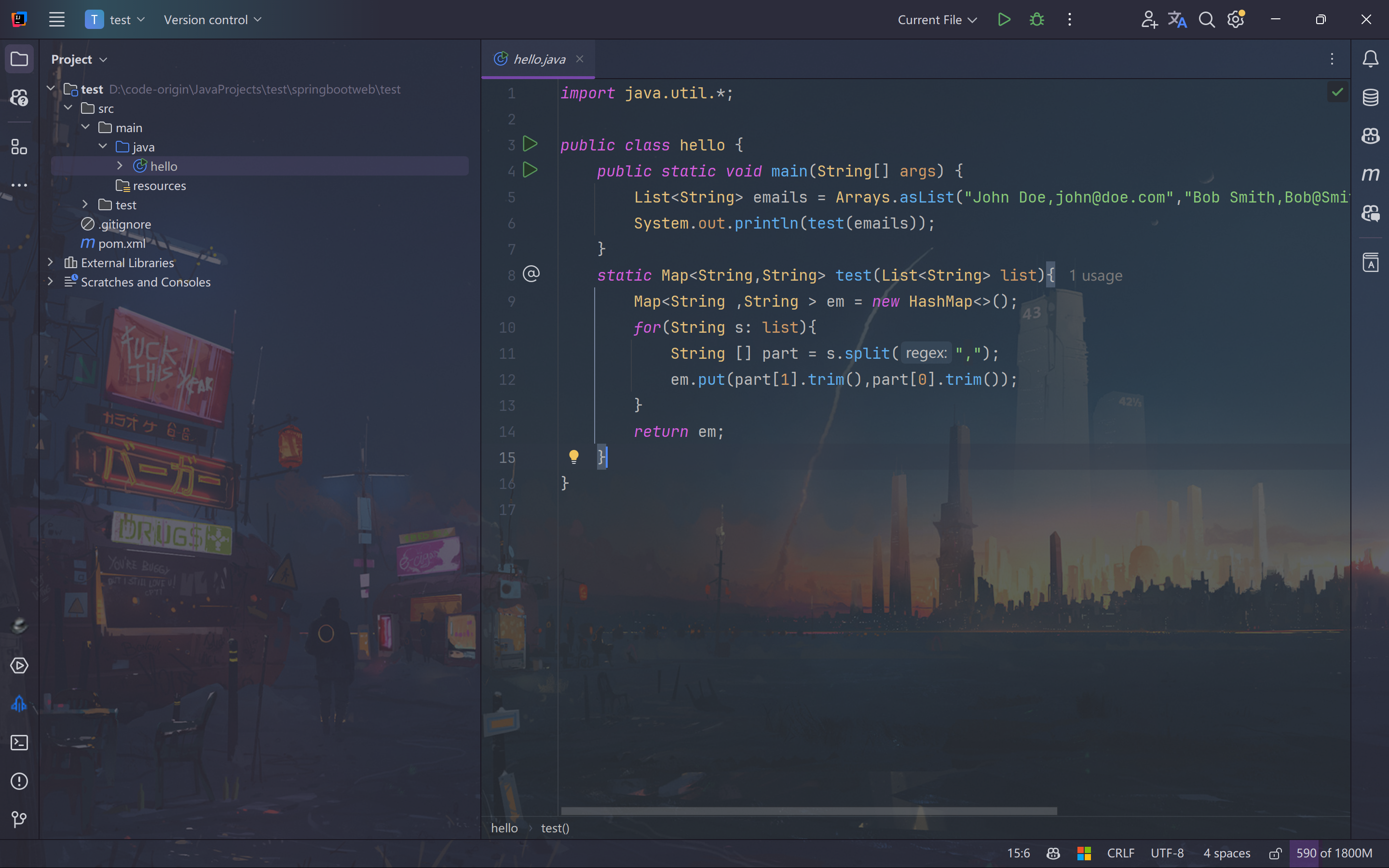Viewport: 1389px width, 868px height.
Task: Open the Terminal tool window
Action: coord(19,743)
